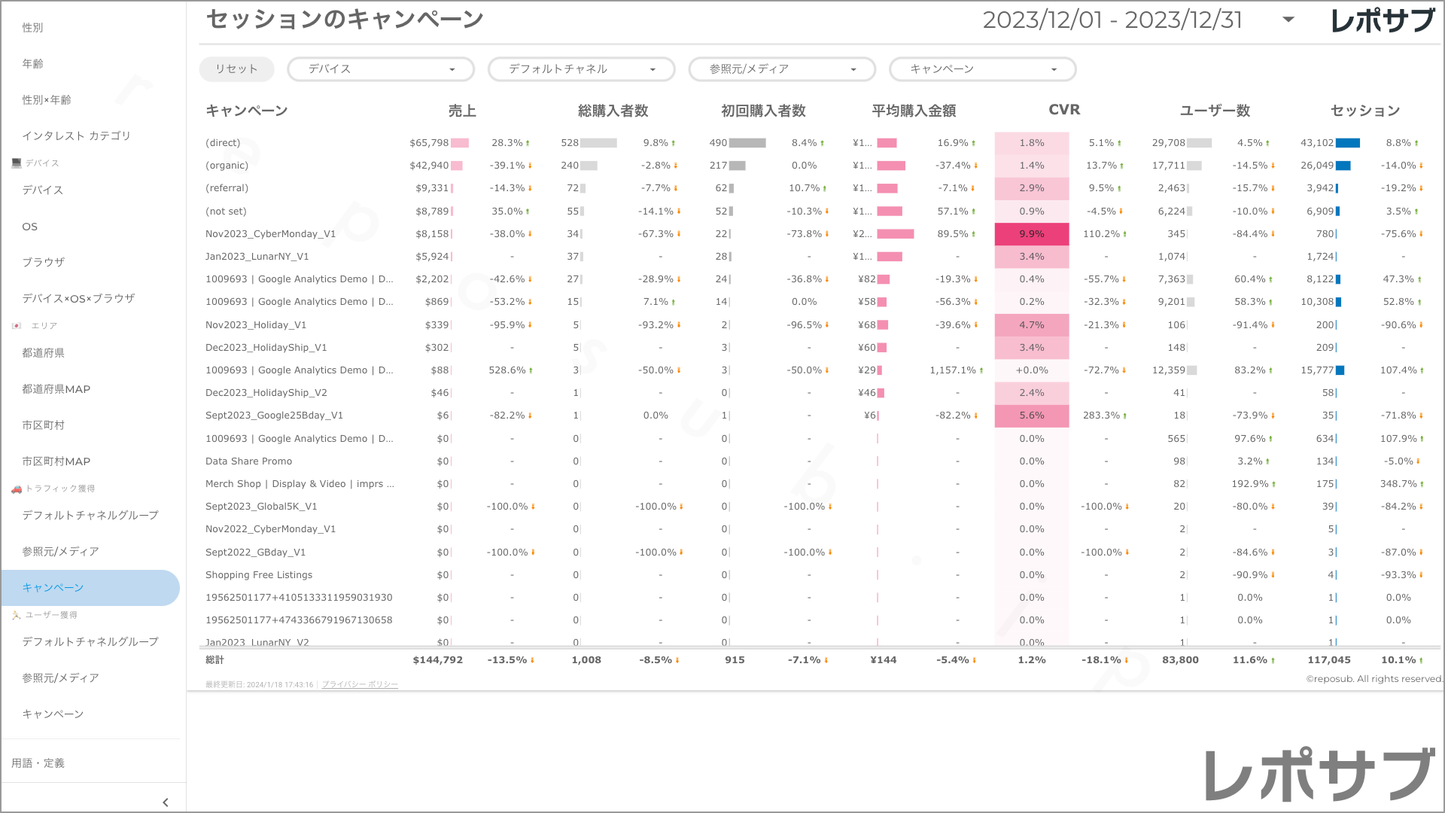
Task: Click the laptop icon beside デバイス section header
Action: [16, 163]
